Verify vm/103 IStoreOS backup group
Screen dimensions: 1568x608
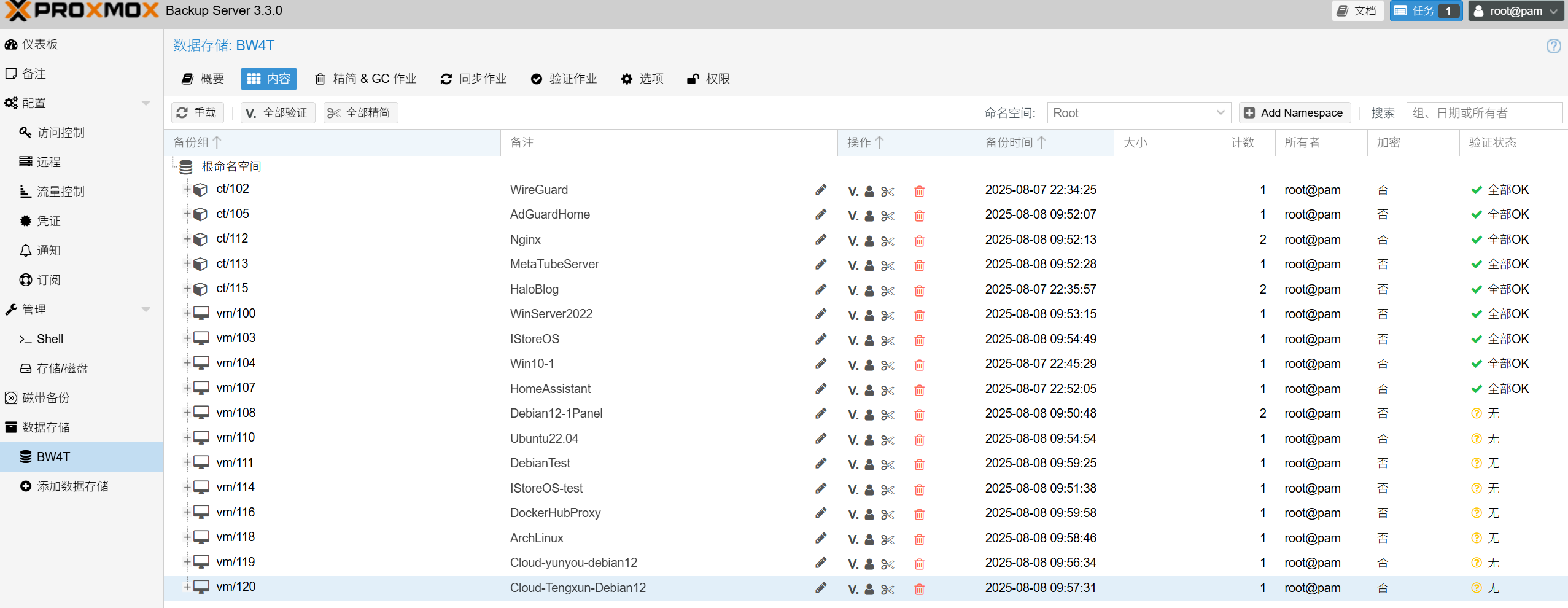(853, 341)
